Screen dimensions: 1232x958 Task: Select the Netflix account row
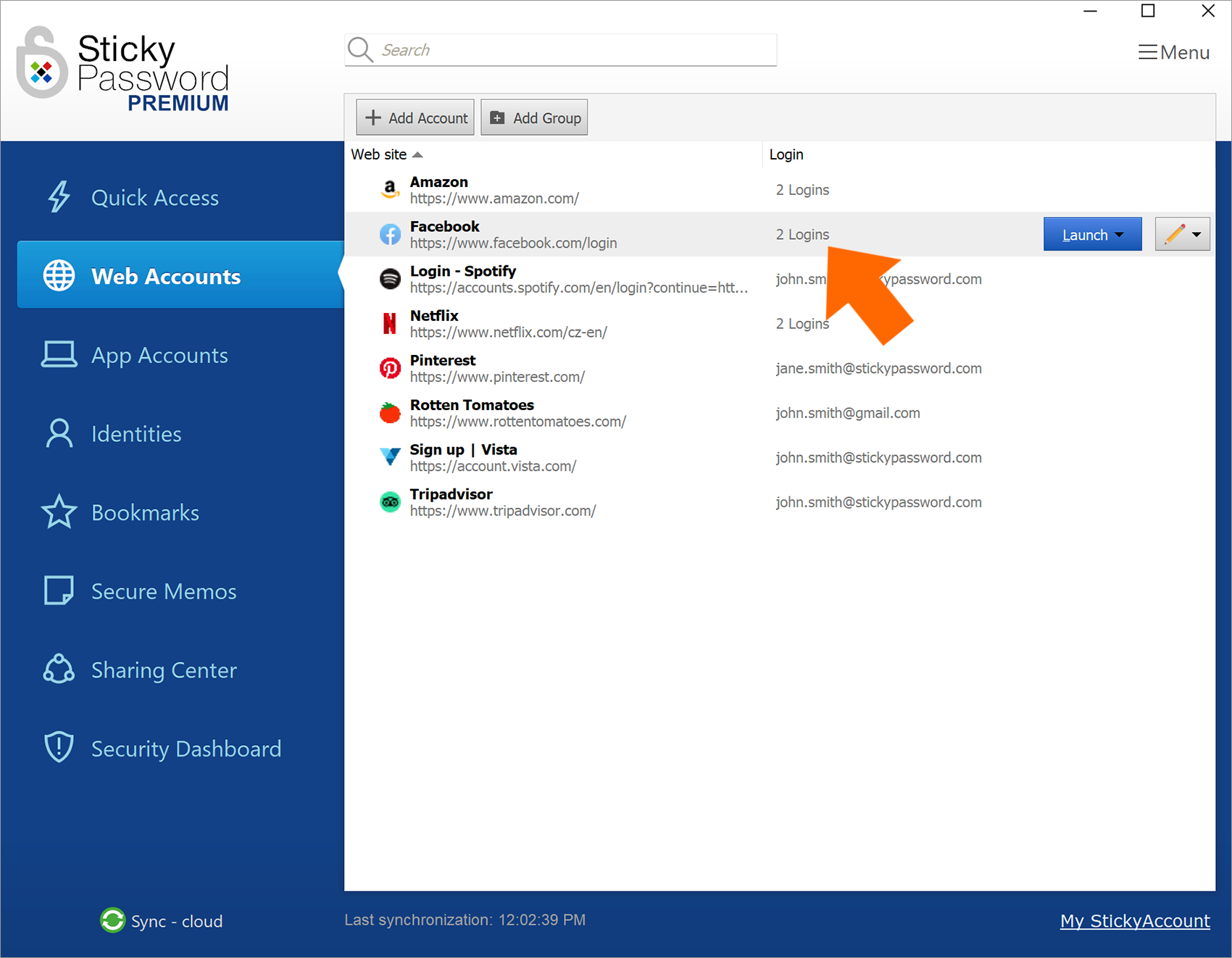tap(780, 323)
